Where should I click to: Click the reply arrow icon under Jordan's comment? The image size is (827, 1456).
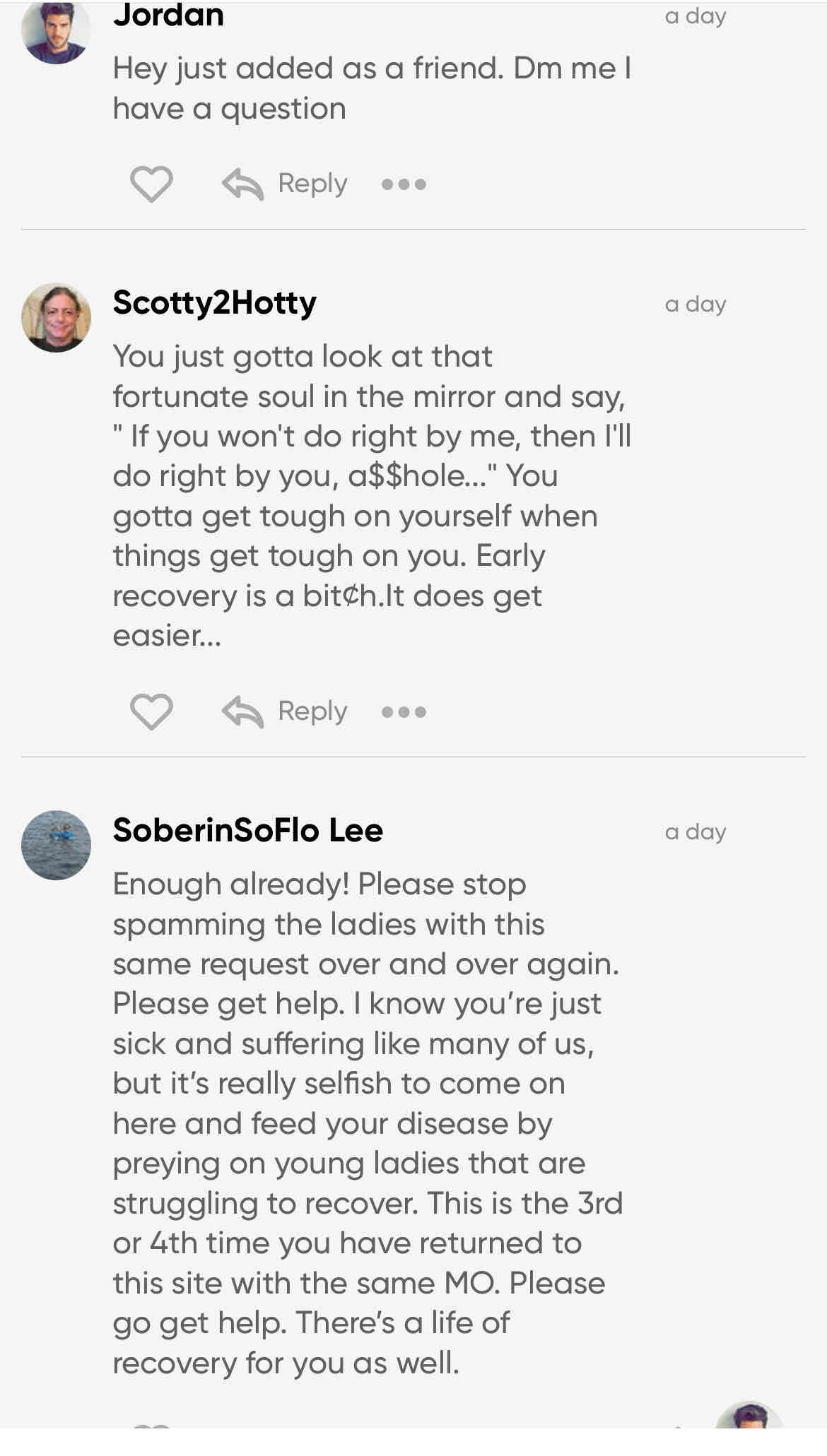point(242,184)
